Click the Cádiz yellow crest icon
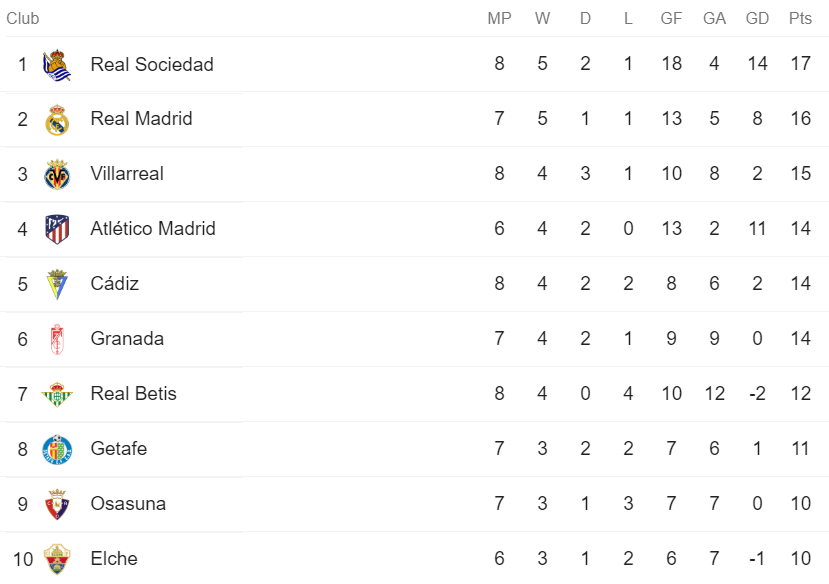Screen dimensions: 829x584 click(x=57, y=285)
